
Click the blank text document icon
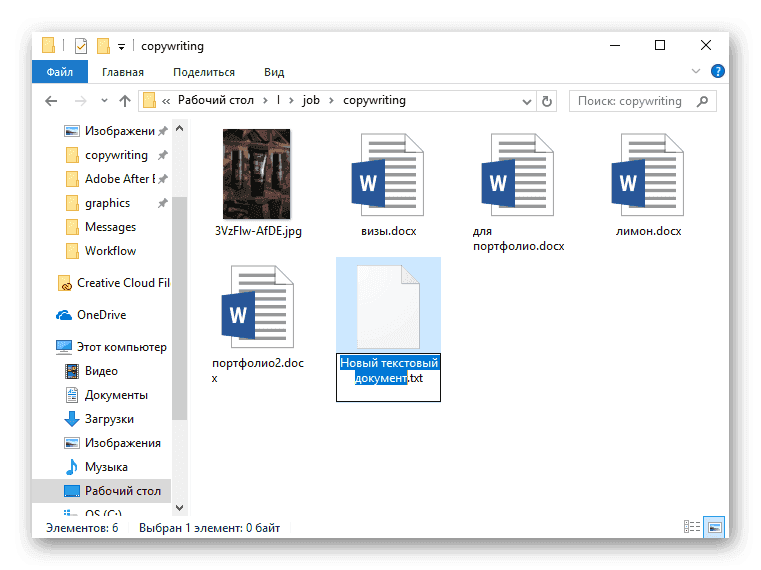tap(388, 307)
